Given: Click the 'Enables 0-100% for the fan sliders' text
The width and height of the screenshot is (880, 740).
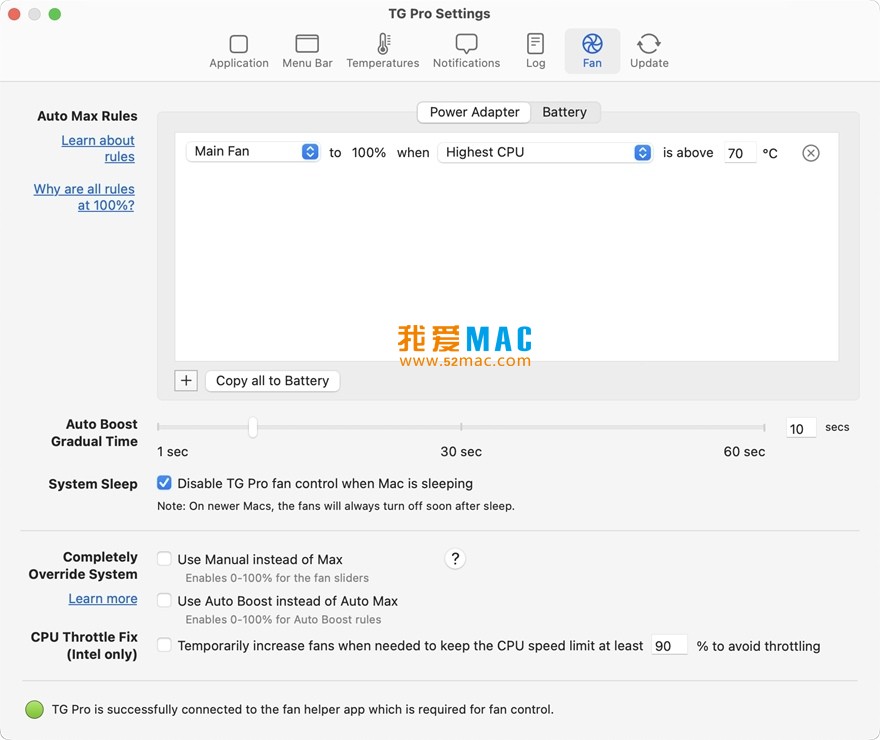Looking at the screenshot, I should 277,578.
